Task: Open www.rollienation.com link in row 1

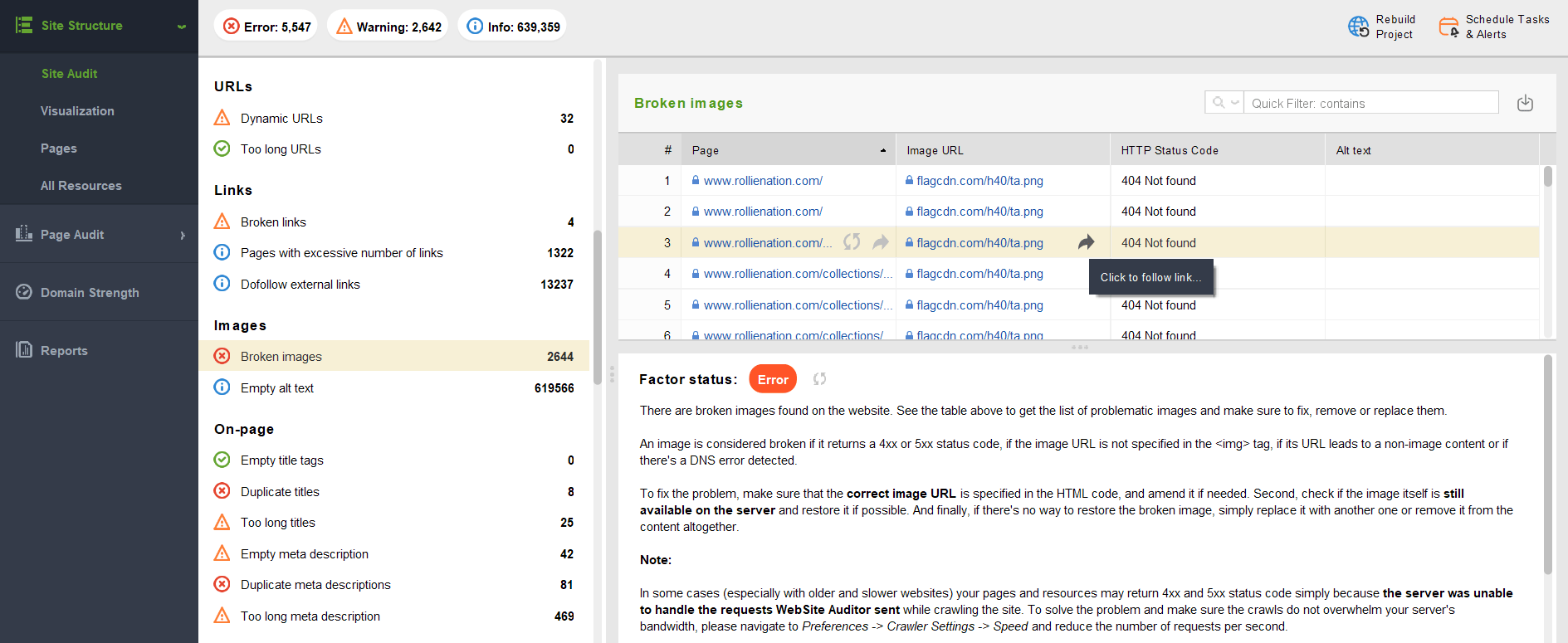Action: point(762,181)
